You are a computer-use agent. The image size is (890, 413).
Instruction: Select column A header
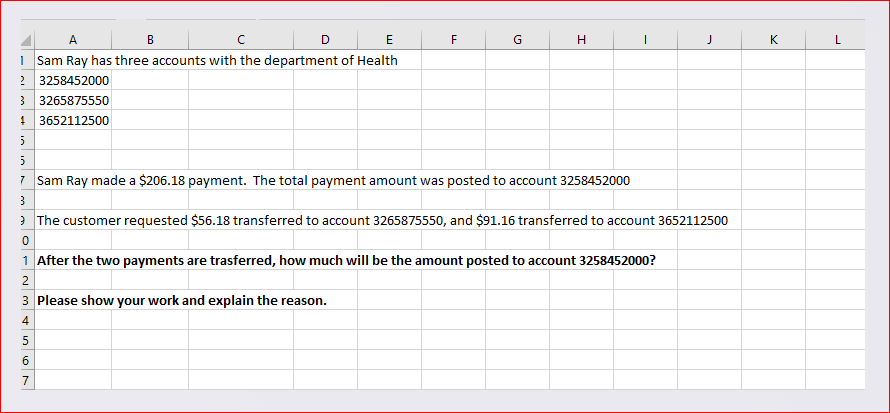coord(73,40)
